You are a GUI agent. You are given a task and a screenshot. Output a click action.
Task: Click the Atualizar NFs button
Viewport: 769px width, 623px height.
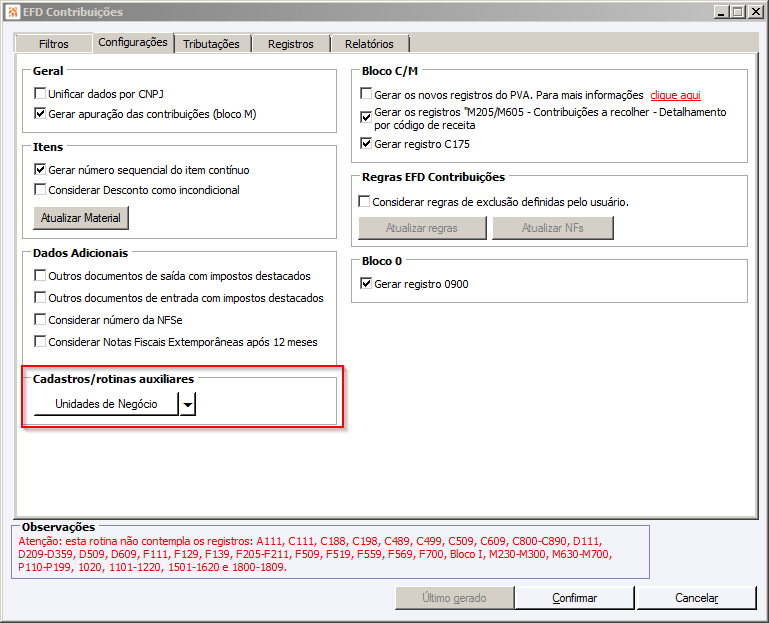(x=553, y=228)
